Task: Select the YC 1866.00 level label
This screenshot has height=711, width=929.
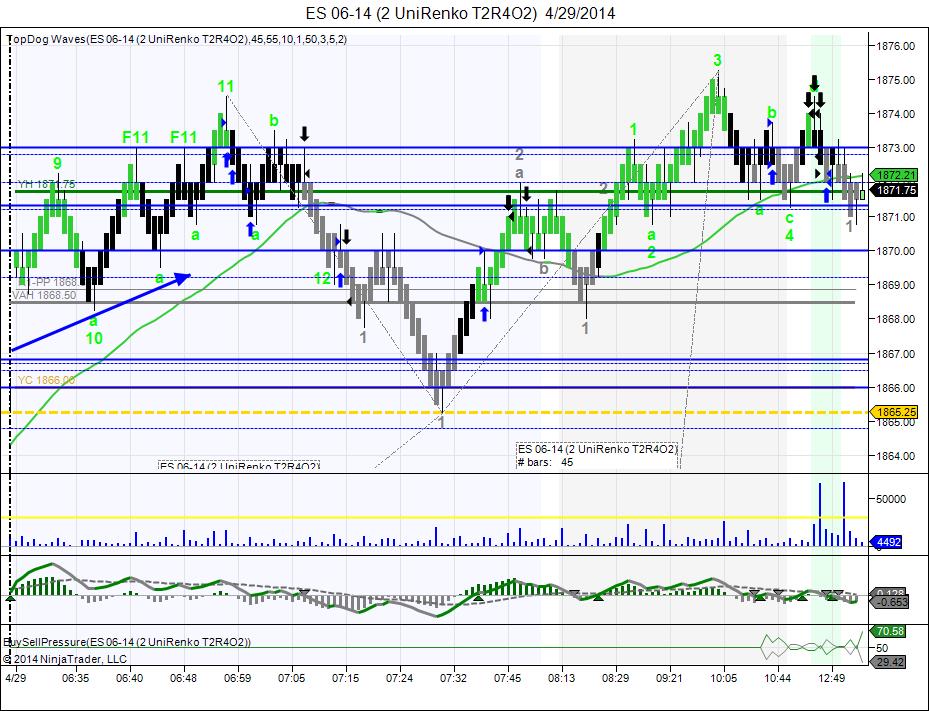Action: tap(46, 380)
